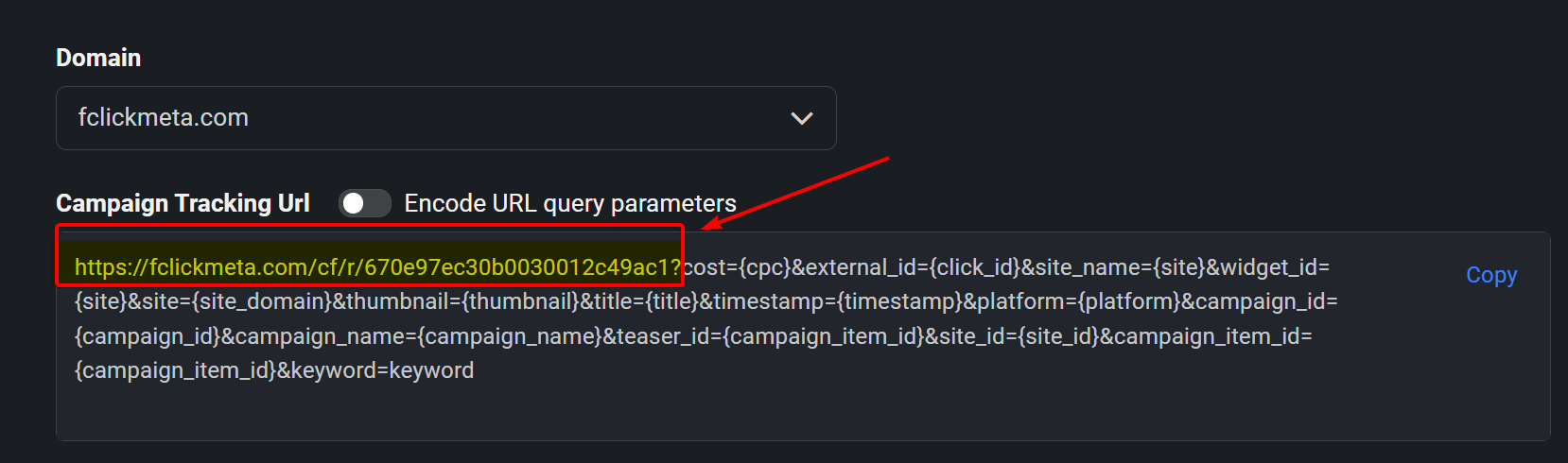The image size is (1568, 463).
Task: Click the highlighted https://fclickmeta.com URL text
Action: pyautogui.click(x=377, y=267)
